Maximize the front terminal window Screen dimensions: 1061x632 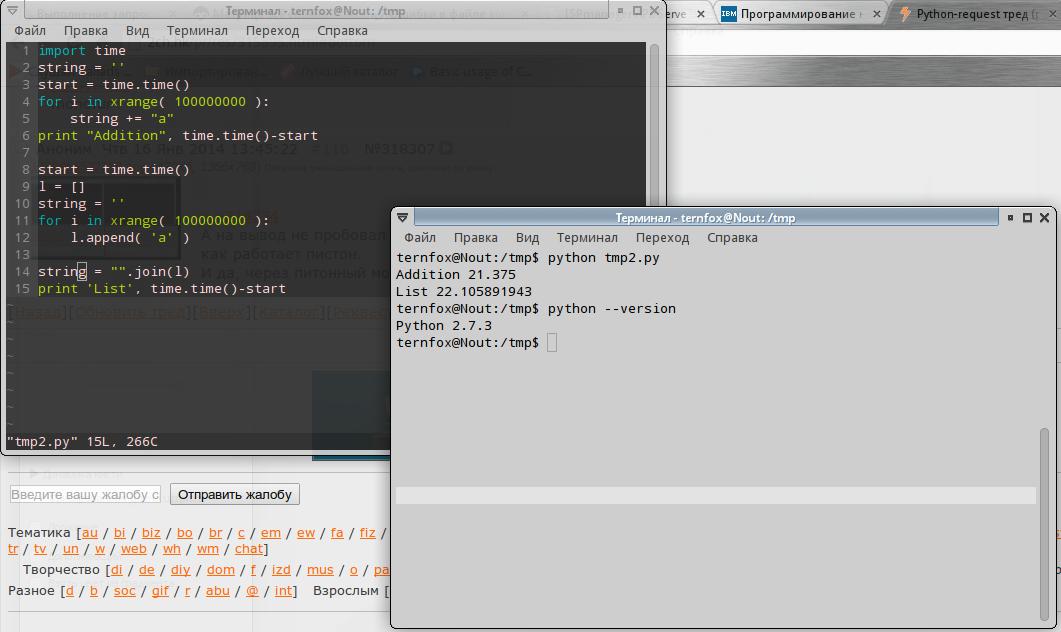1027,217
